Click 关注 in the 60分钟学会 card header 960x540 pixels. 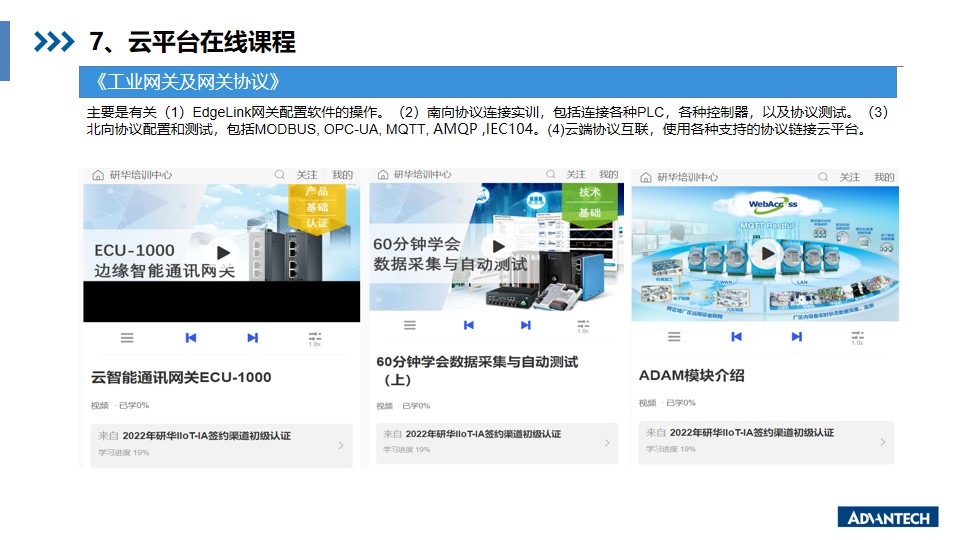coord(576,174)
